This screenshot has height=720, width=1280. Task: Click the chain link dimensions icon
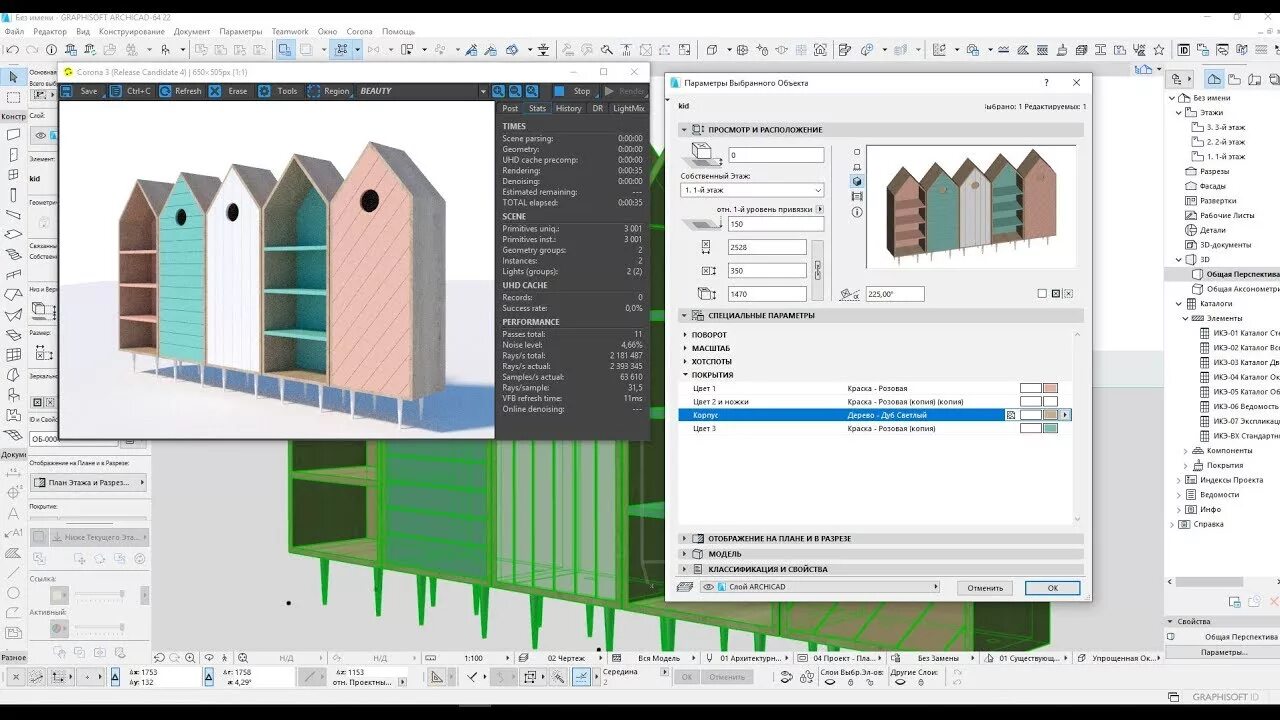[x=818, y=269]
